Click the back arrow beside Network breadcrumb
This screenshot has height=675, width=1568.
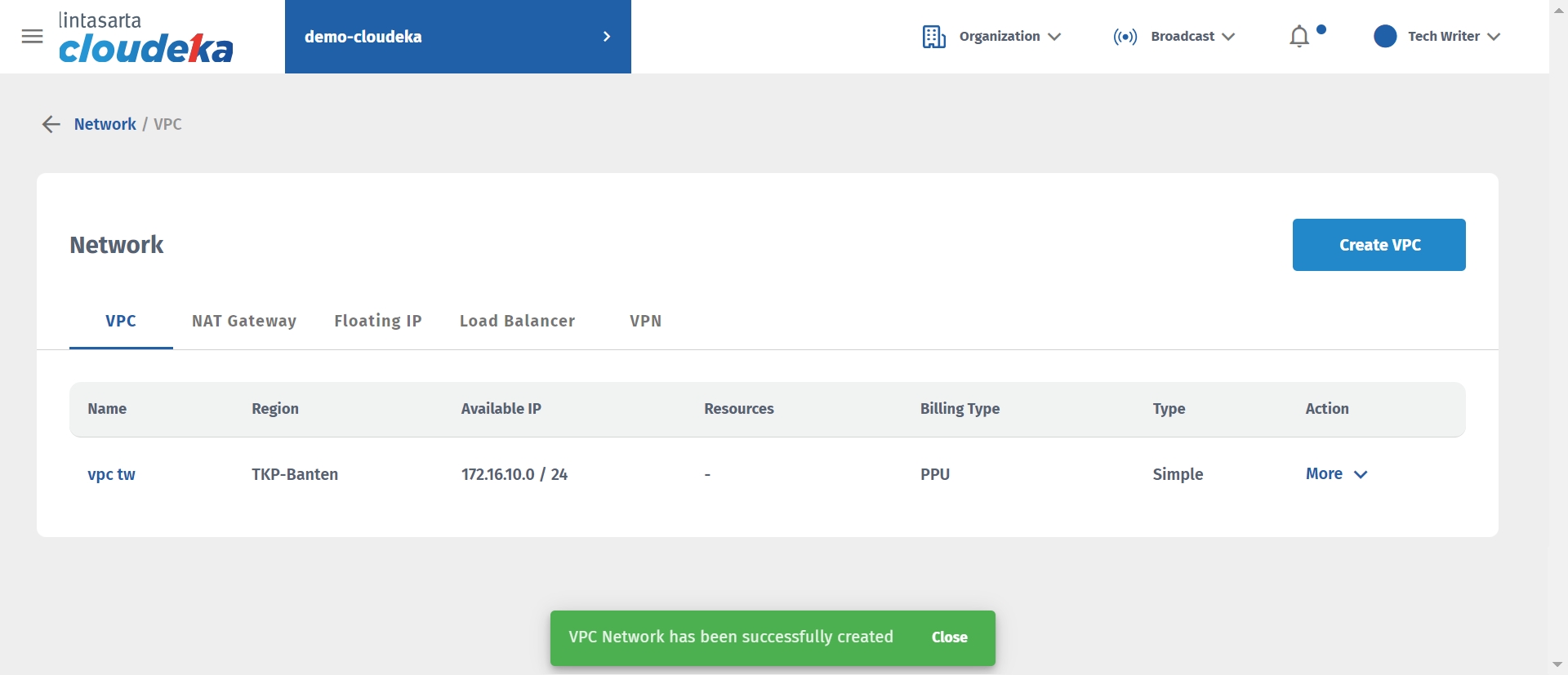pyautogui.click(x=51, y=124)
